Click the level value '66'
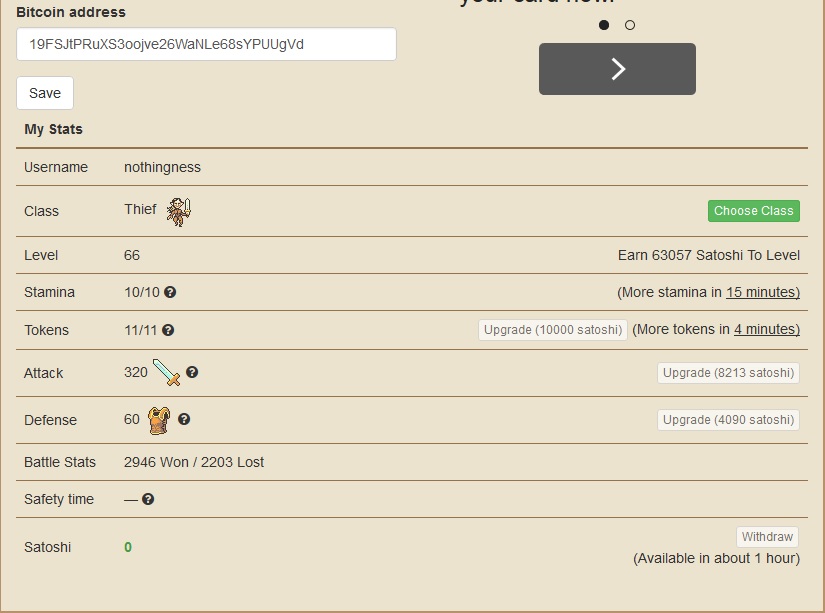The height and width of the screenshot is (613, 825). 132,255
